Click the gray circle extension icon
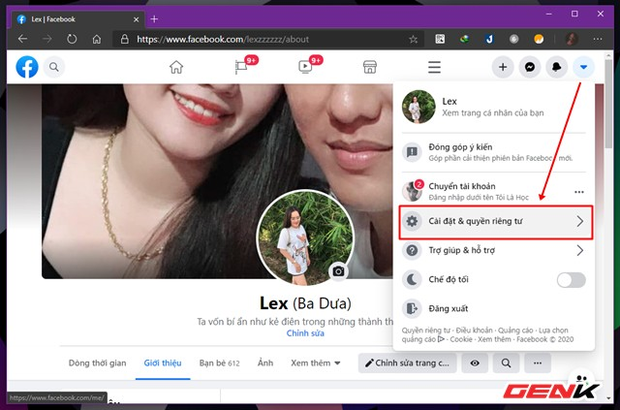 514,39
